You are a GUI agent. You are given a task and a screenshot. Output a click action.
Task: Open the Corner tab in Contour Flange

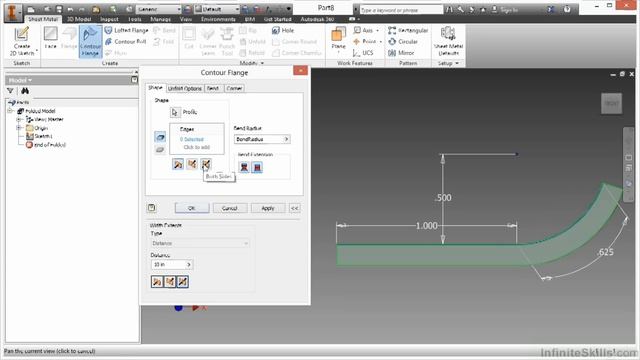(234, 88)
